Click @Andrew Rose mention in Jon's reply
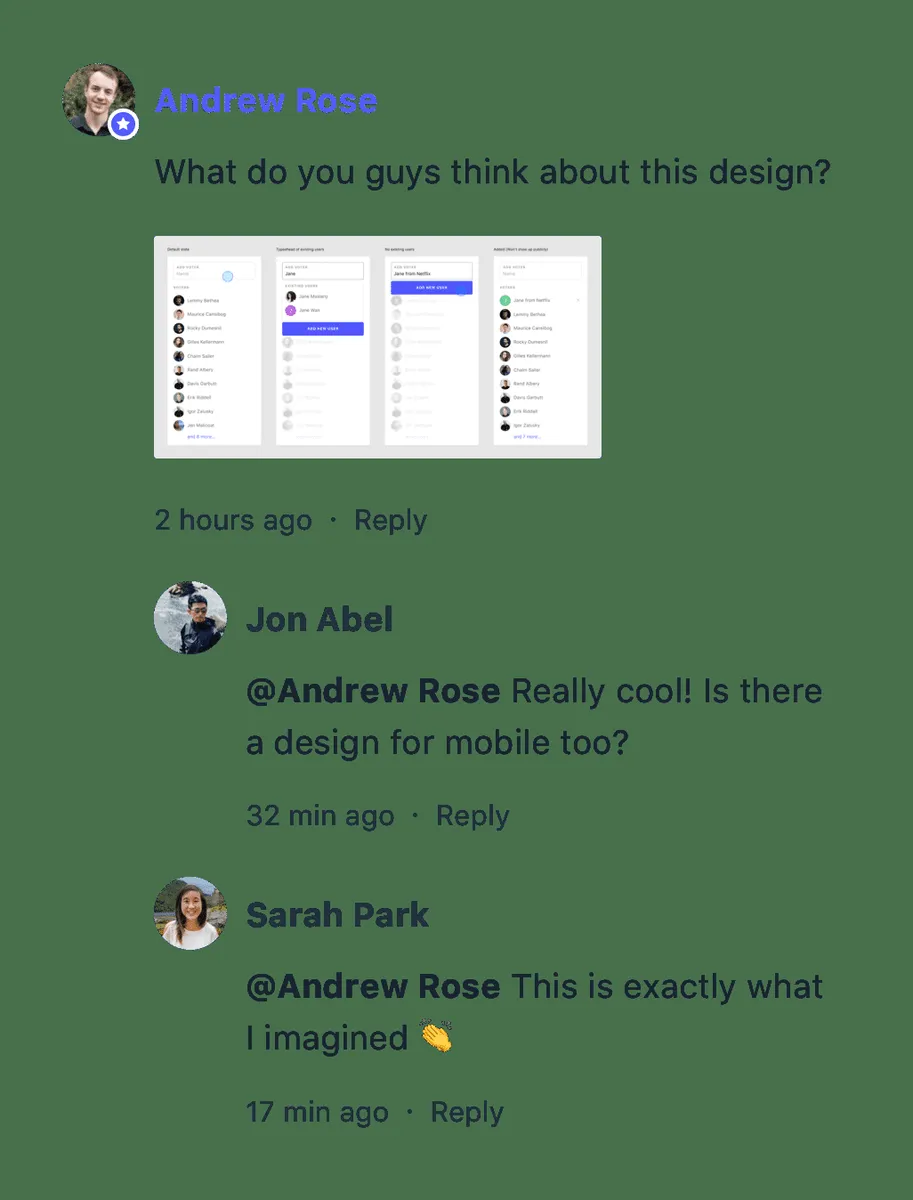This screenshot has width=913, height=1200. pyautogui.click(x=373, y=691)
